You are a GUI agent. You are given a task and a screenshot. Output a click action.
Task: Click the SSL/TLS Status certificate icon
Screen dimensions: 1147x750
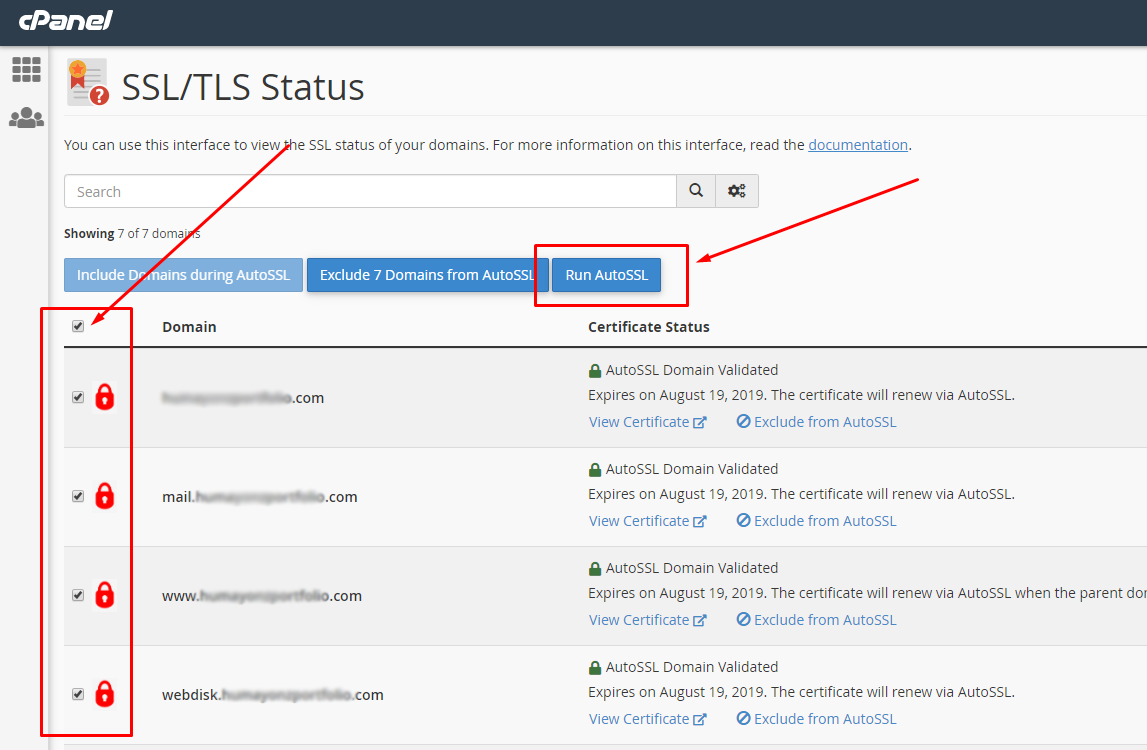coord(88,82)
